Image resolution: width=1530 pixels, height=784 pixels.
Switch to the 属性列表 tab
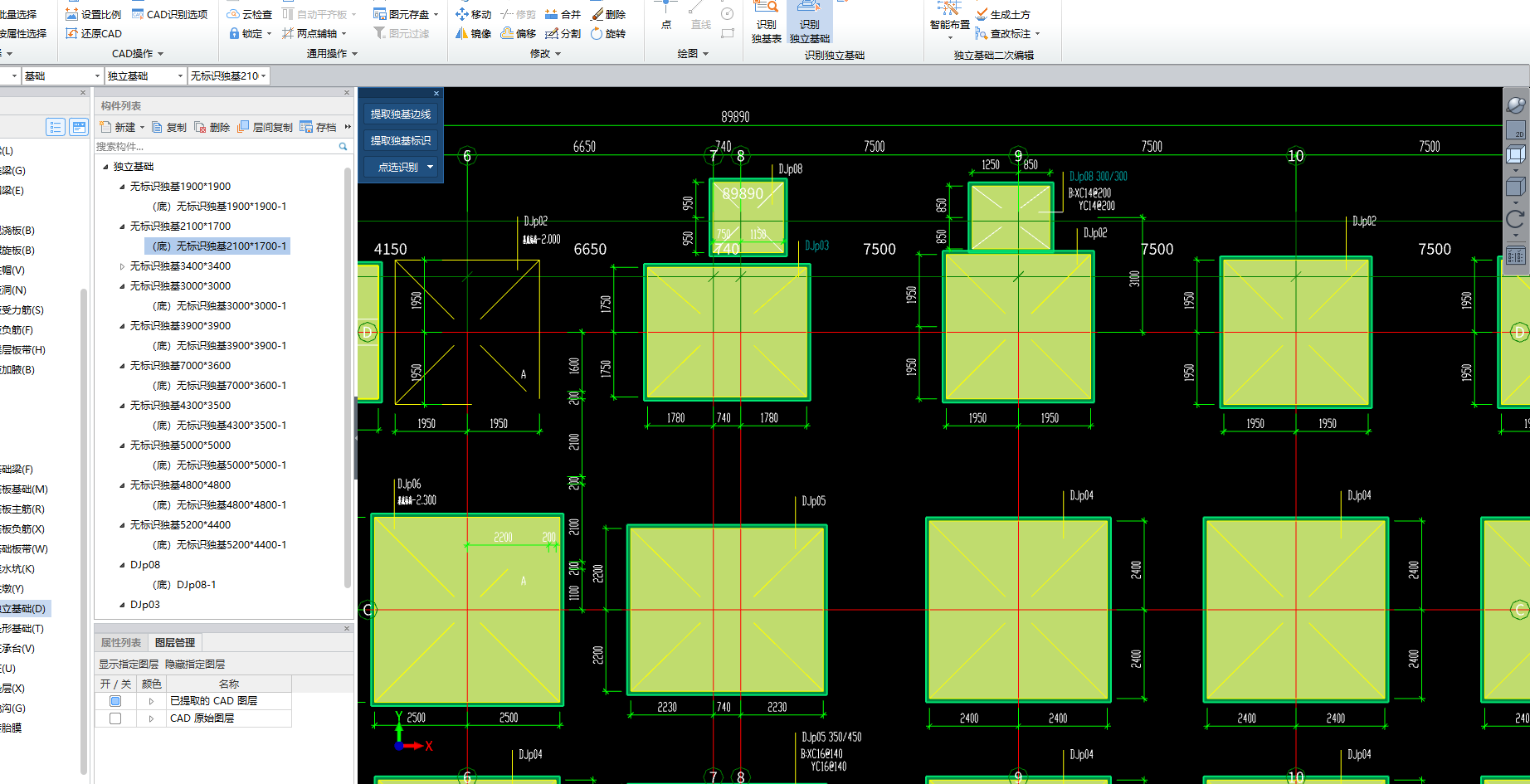(x=121, y=643)
